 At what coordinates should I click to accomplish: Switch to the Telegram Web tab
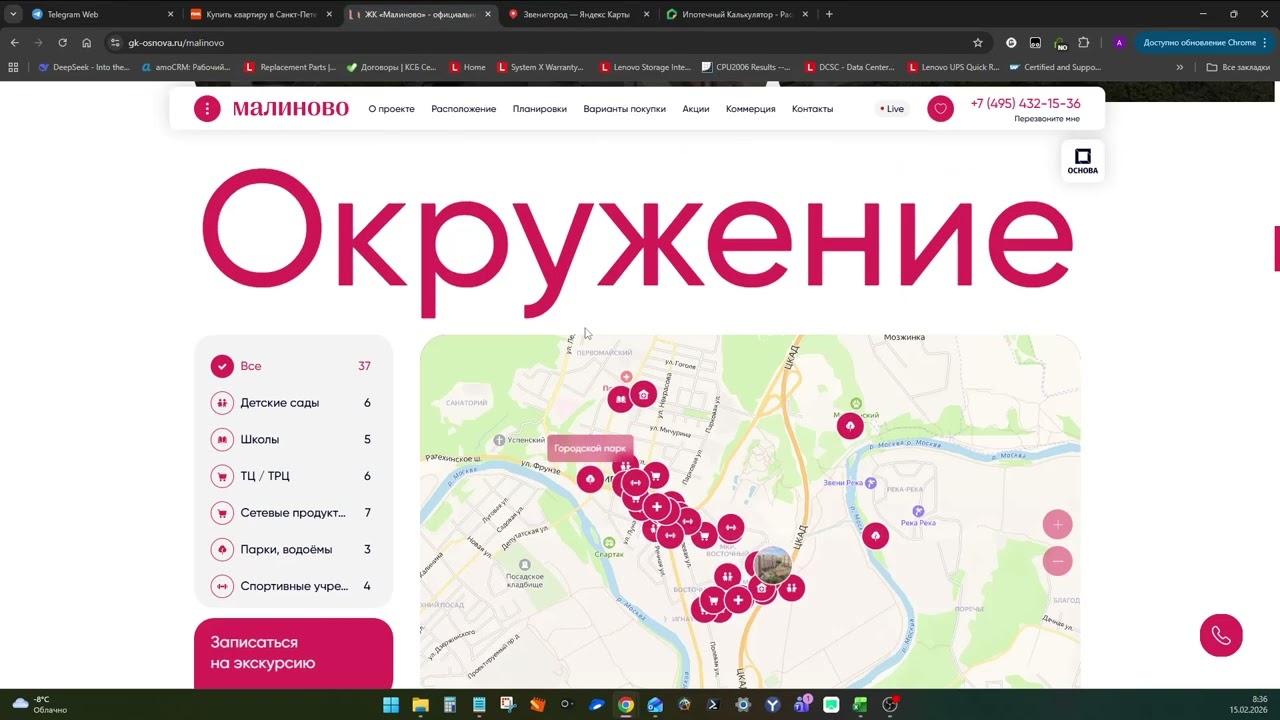(103, 15)
